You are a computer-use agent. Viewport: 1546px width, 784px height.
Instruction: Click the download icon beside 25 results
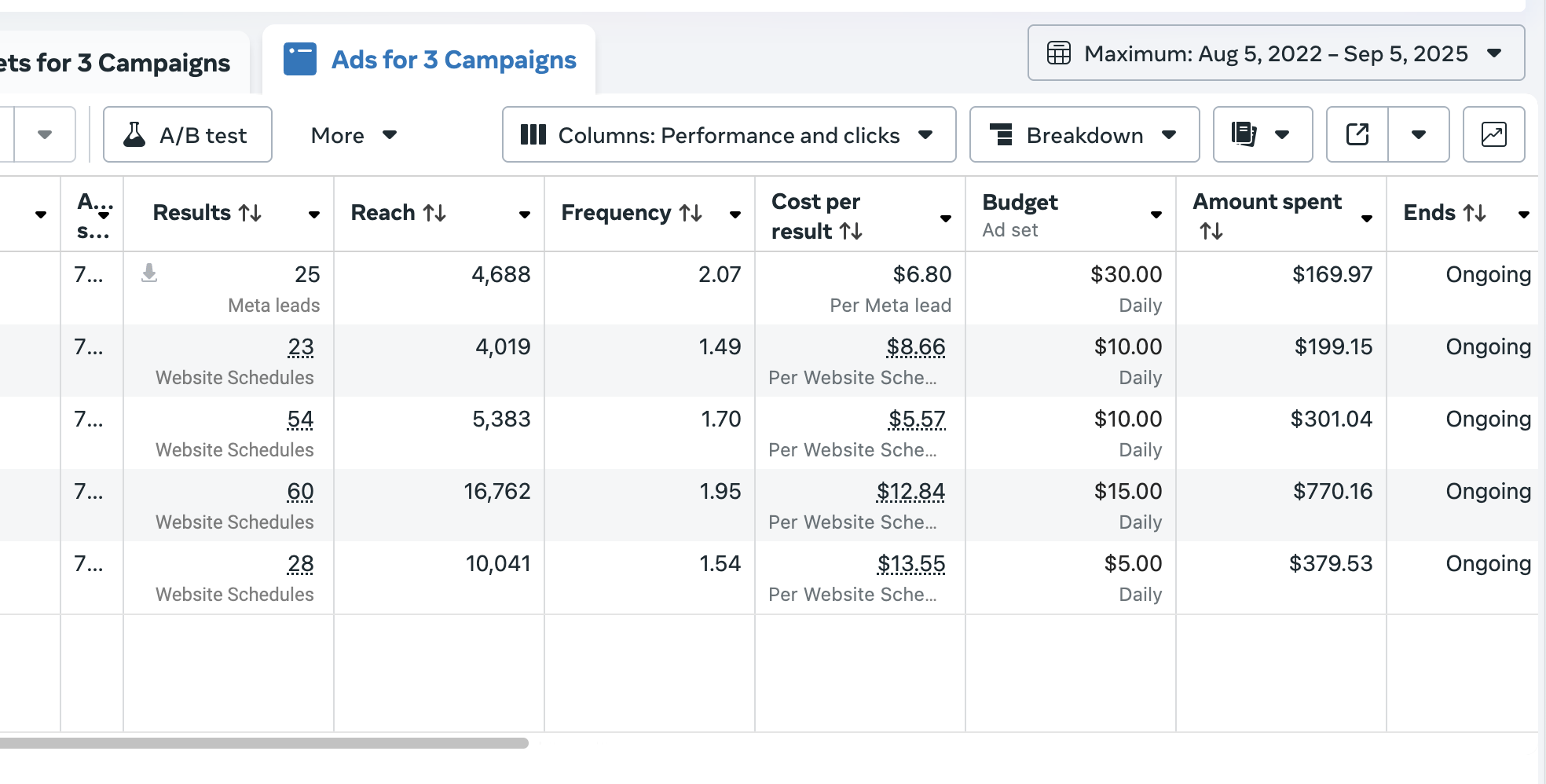tap(149, 273)
